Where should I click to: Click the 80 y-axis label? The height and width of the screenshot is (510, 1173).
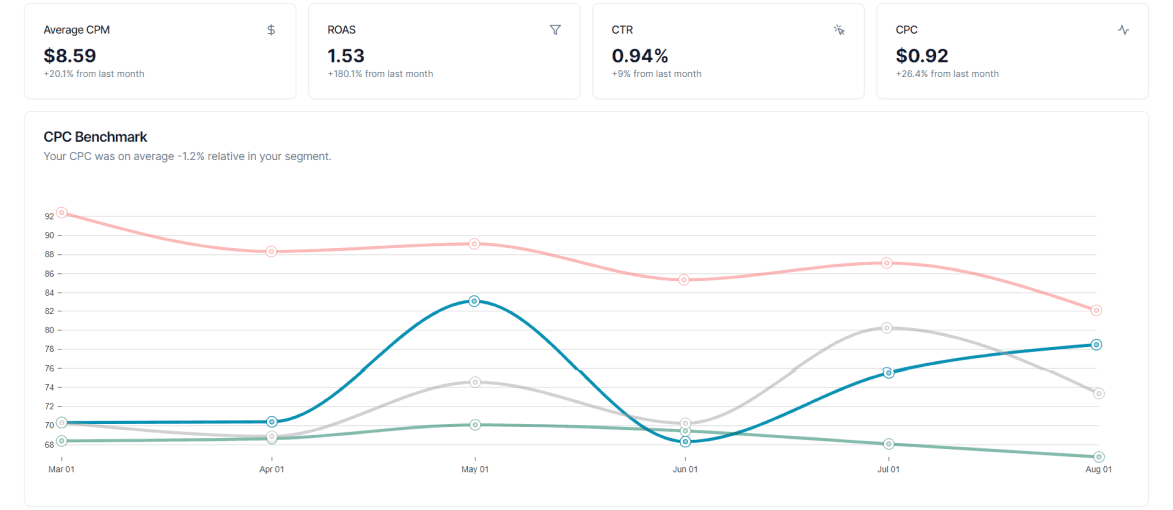click(49, 331)
